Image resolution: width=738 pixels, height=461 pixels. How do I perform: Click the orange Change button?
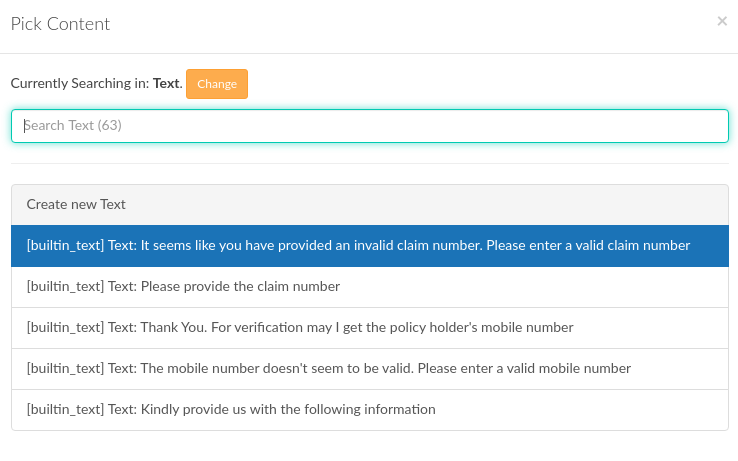click(217, 84)
